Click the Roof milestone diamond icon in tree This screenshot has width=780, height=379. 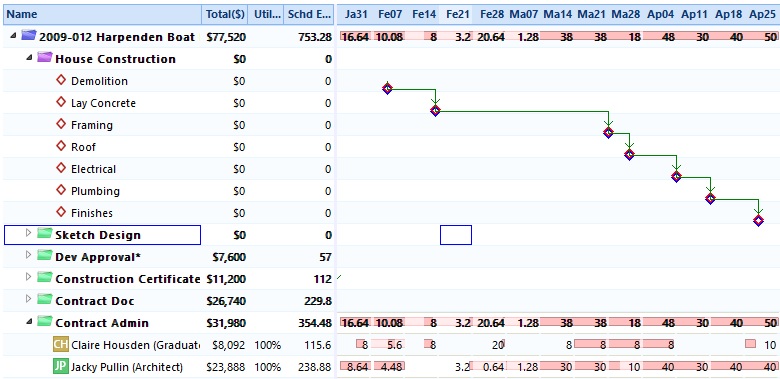(61, 145)
